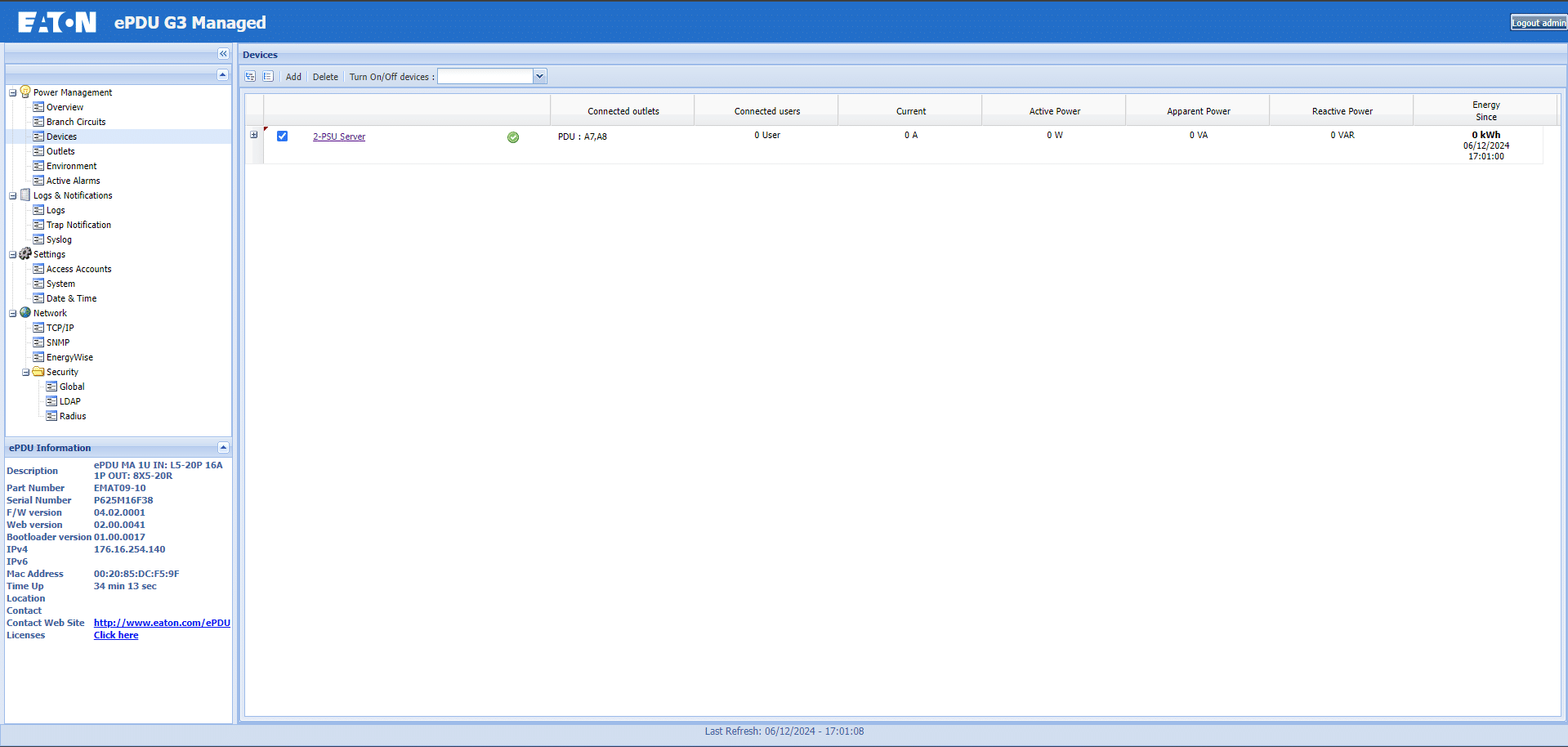Collapse the Logs & Notifications tree node
This screenshot has height=747, width=1568.
(x=13, y=195)
